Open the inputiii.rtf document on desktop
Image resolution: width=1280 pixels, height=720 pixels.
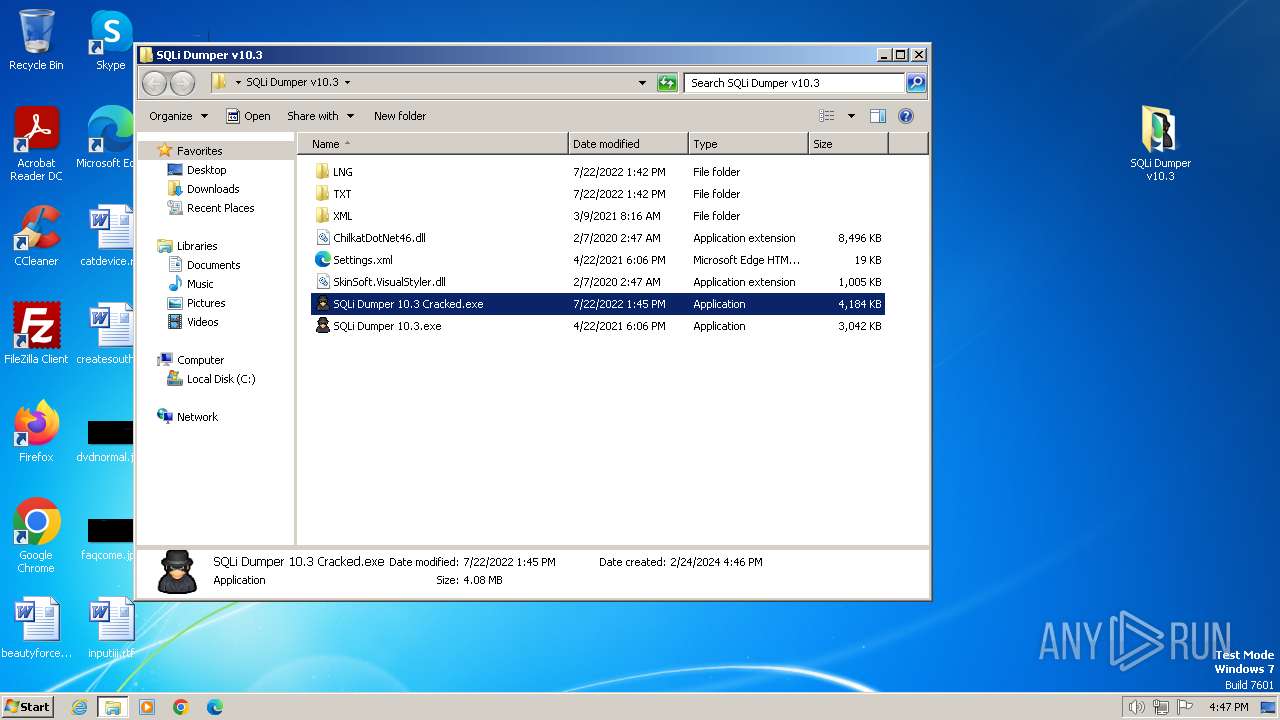click(x=110, y=628)
